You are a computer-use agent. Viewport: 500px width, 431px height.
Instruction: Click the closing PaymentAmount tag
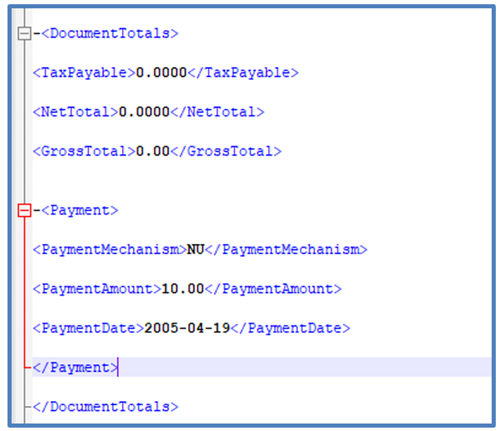point(273,289)
